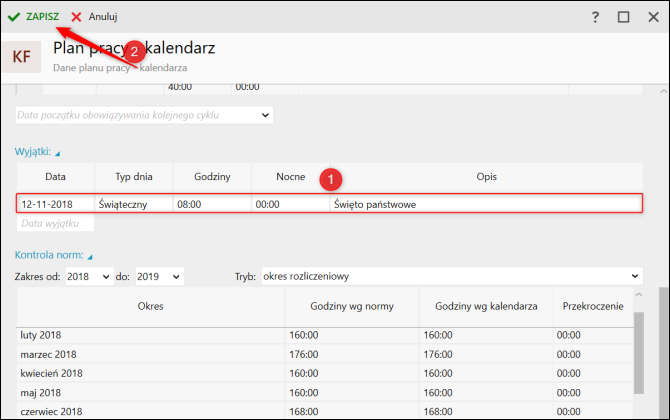Click the norm table's vertical scrollbar thumb

pyautogui.click(x=639, y=353)
